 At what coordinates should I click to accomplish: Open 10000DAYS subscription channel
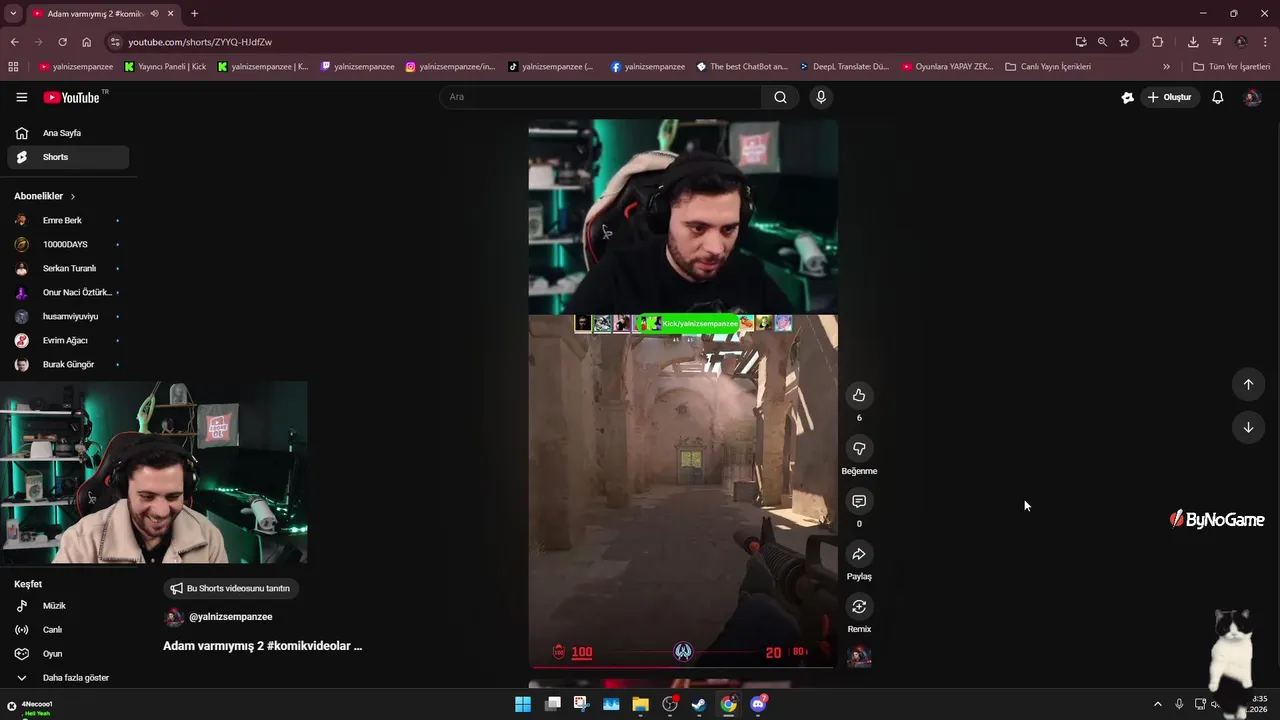click(68, 244)
